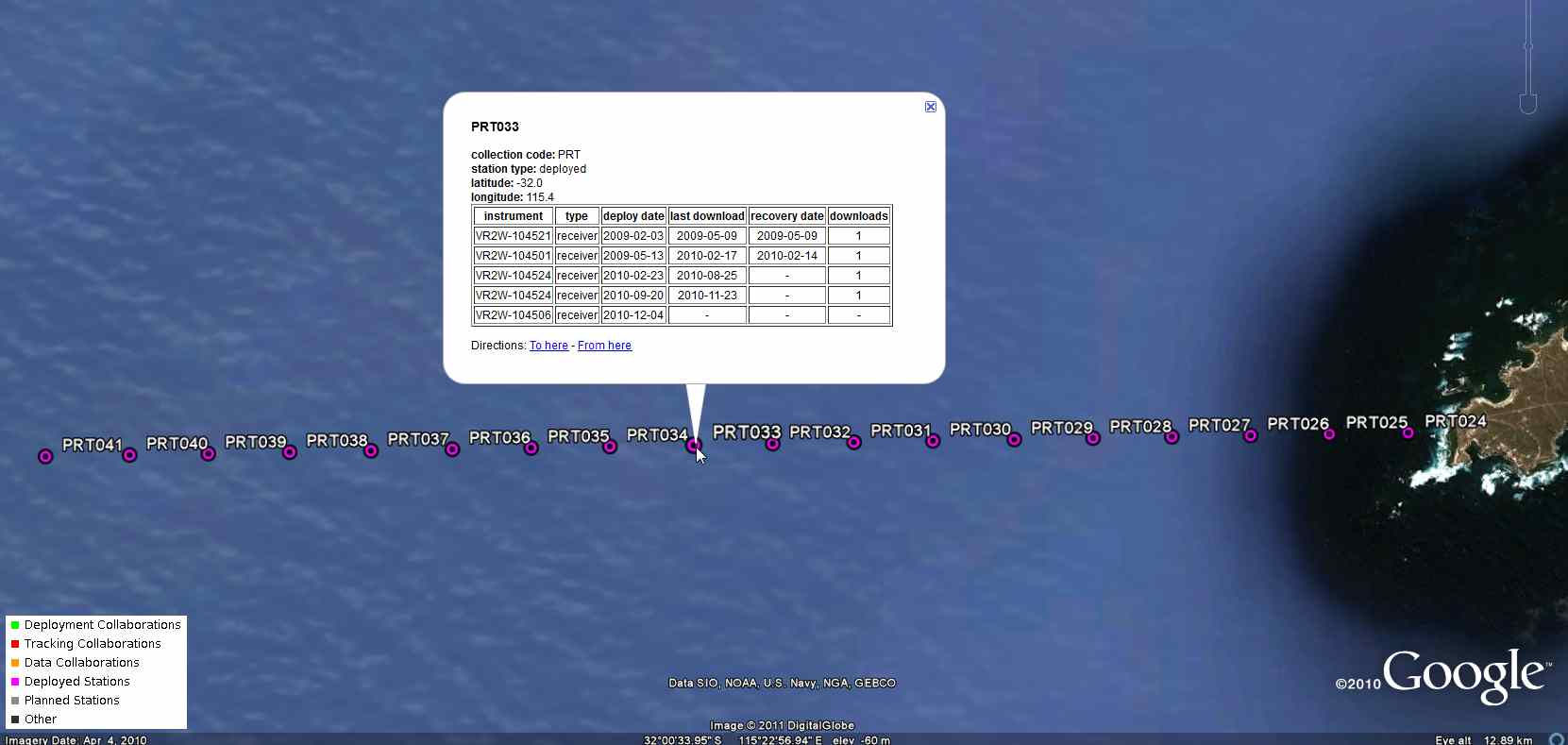Click the 'From here' directions link
1568x745 pixels.
[x=604, y=346]
